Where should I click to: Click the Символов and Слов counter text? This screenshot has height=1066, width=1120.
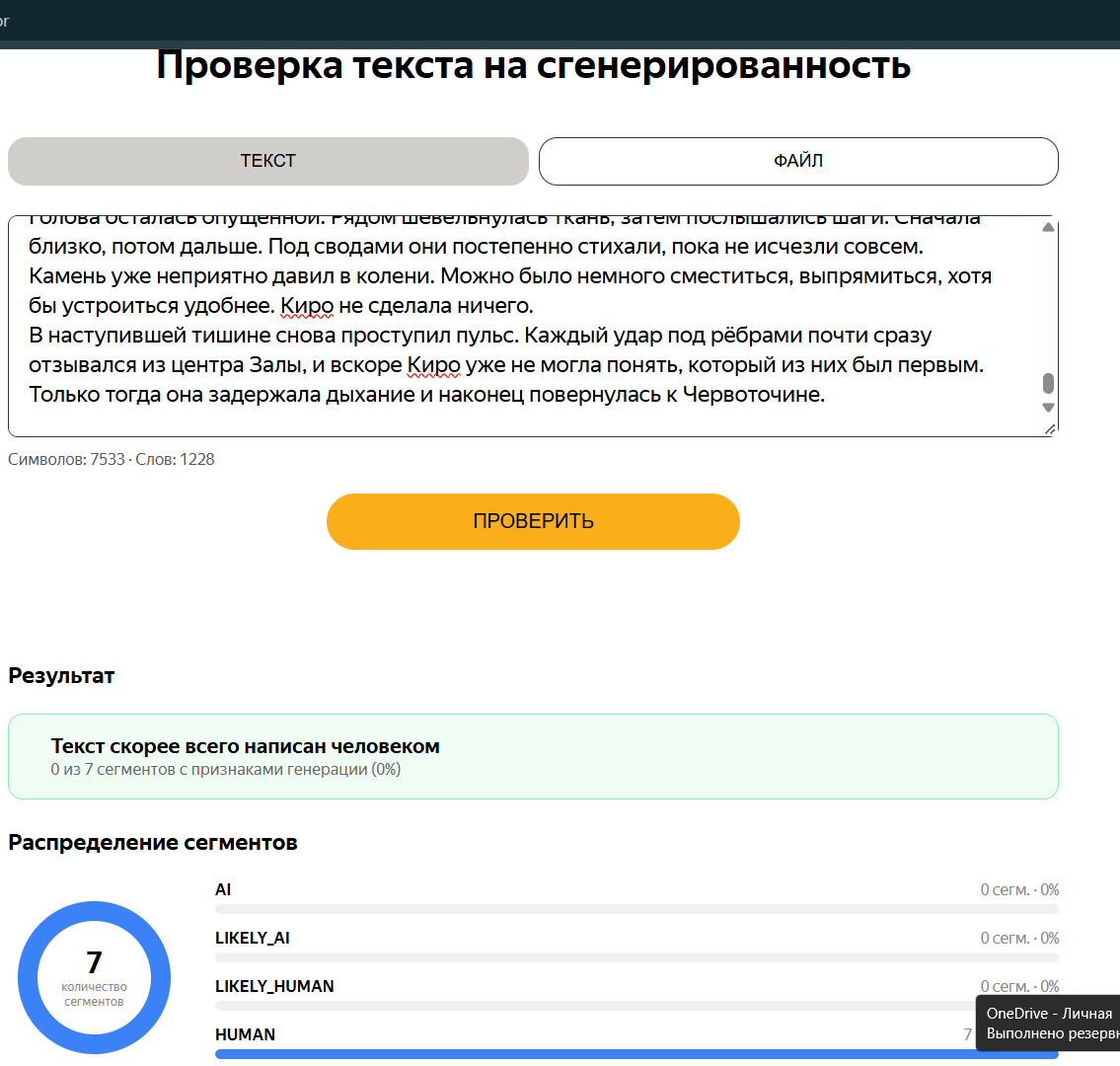[x=111, y=459]
